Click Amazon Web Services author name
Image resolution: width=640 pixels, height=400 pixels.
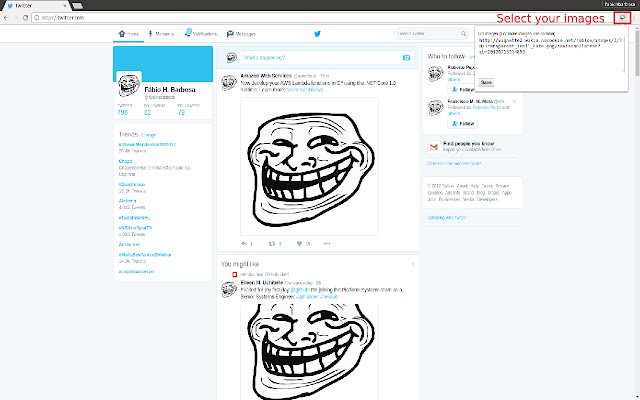[266, 76]
